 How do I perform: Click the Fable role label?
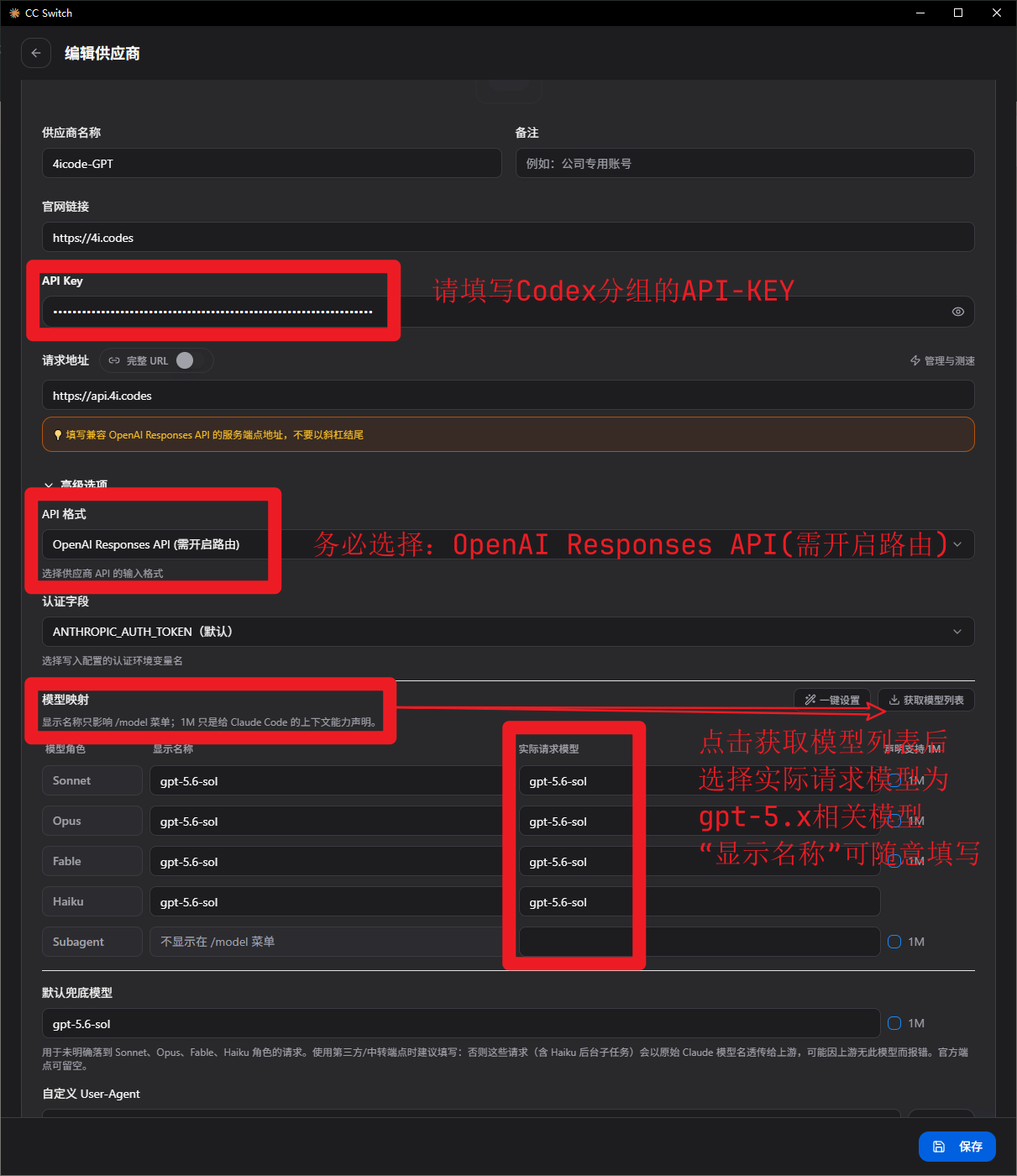pos(92,861)
